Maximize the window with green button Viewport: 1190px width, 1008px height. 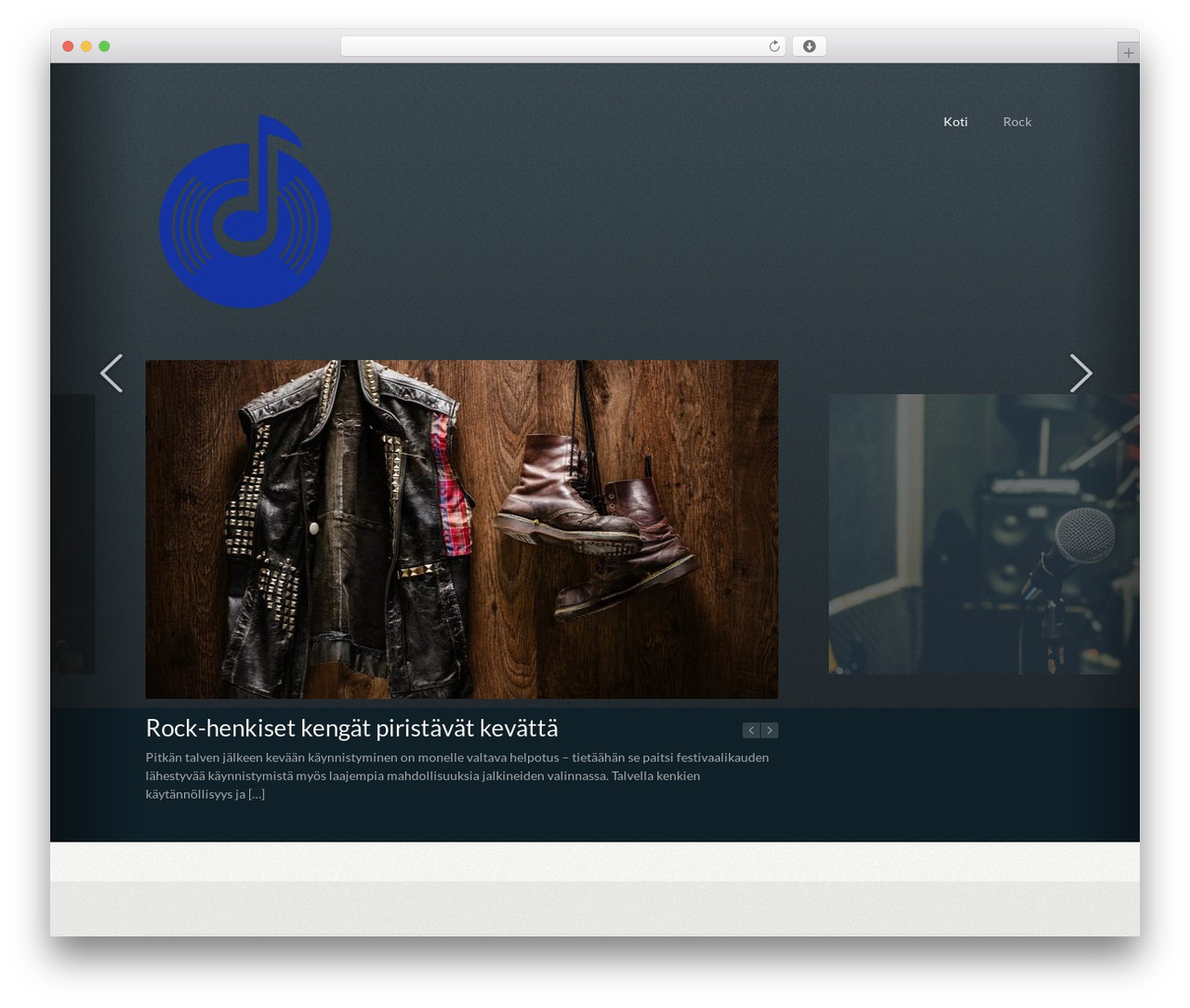point(104,46)
